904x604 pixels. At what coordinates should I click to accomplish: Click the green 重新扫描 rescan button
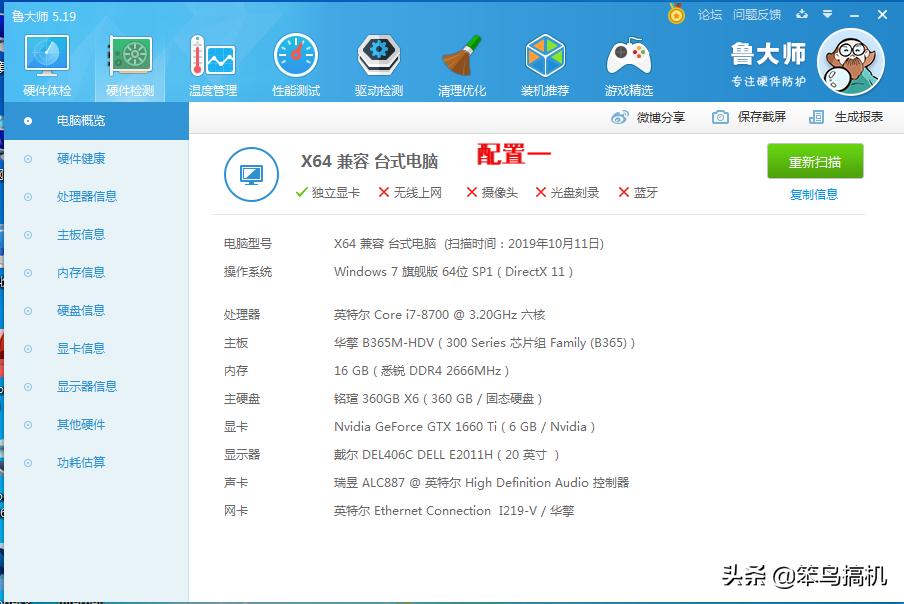tap(817, 161)
